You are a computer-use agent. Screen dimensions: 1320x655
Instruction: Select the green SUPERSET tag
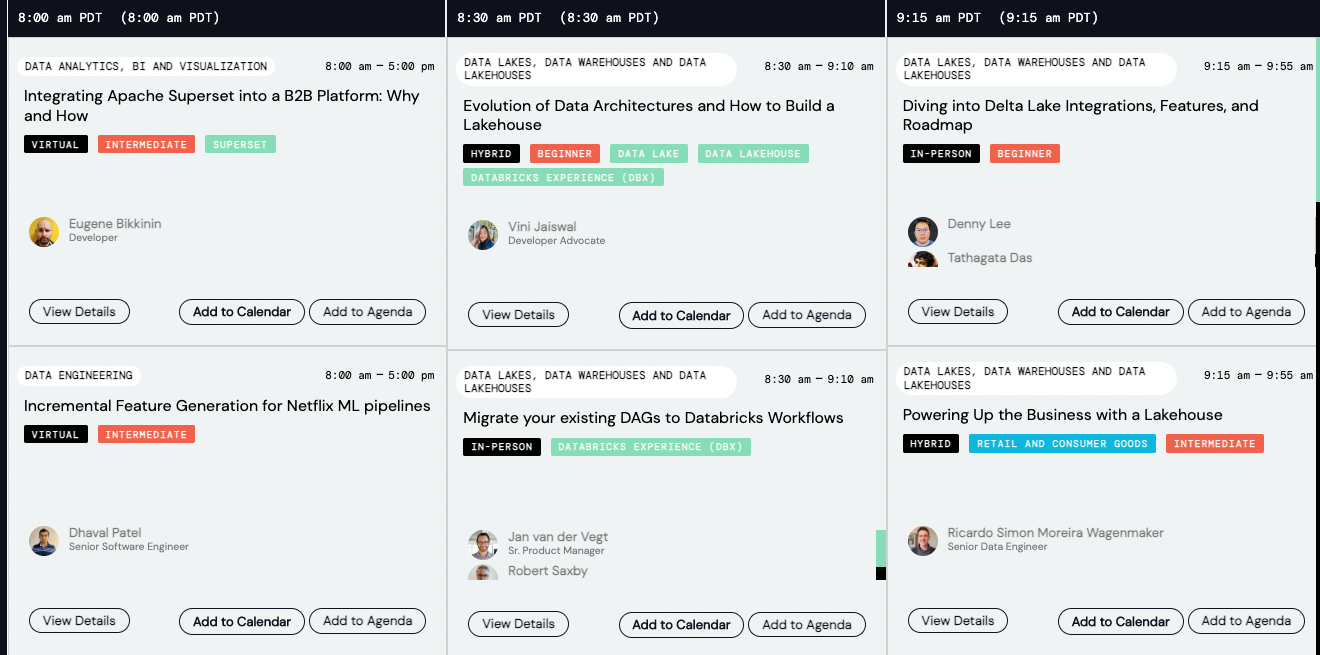[x=240, y=145]
